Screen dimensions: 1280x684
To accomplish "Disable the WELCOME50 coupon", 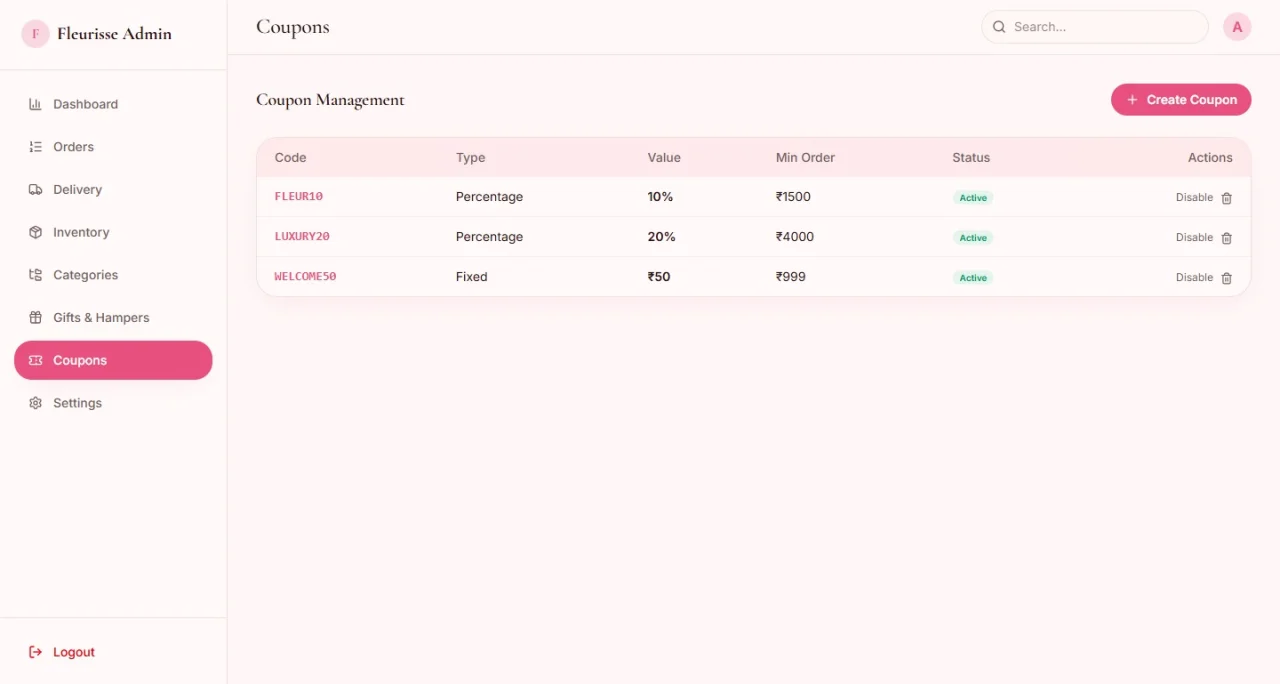I will 1194,278.
